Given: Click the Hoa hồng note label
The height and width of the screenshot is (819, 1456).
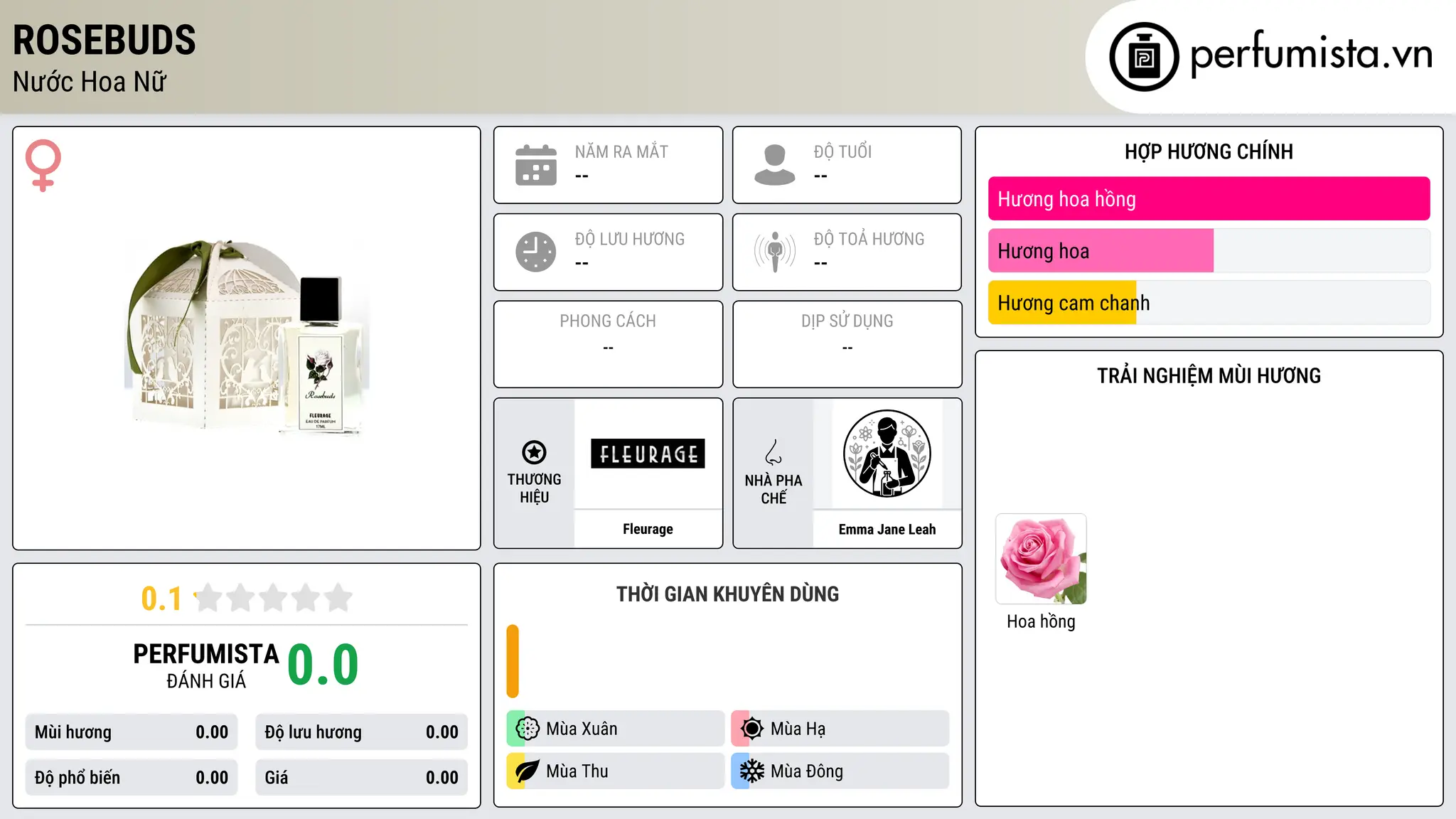Looking at the screenshot, I should (x=1041, y=621).
